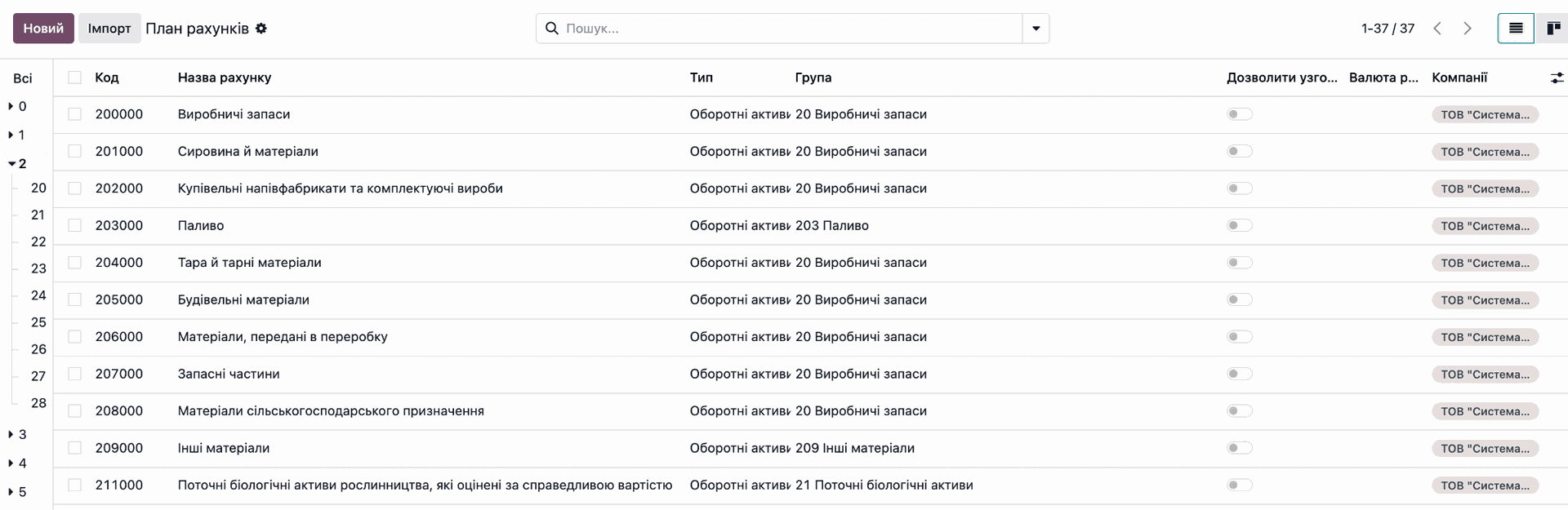This screenshot has height=510, width=1568.
Task: Open search options dropdown arrow
Action: [1036, 29]
